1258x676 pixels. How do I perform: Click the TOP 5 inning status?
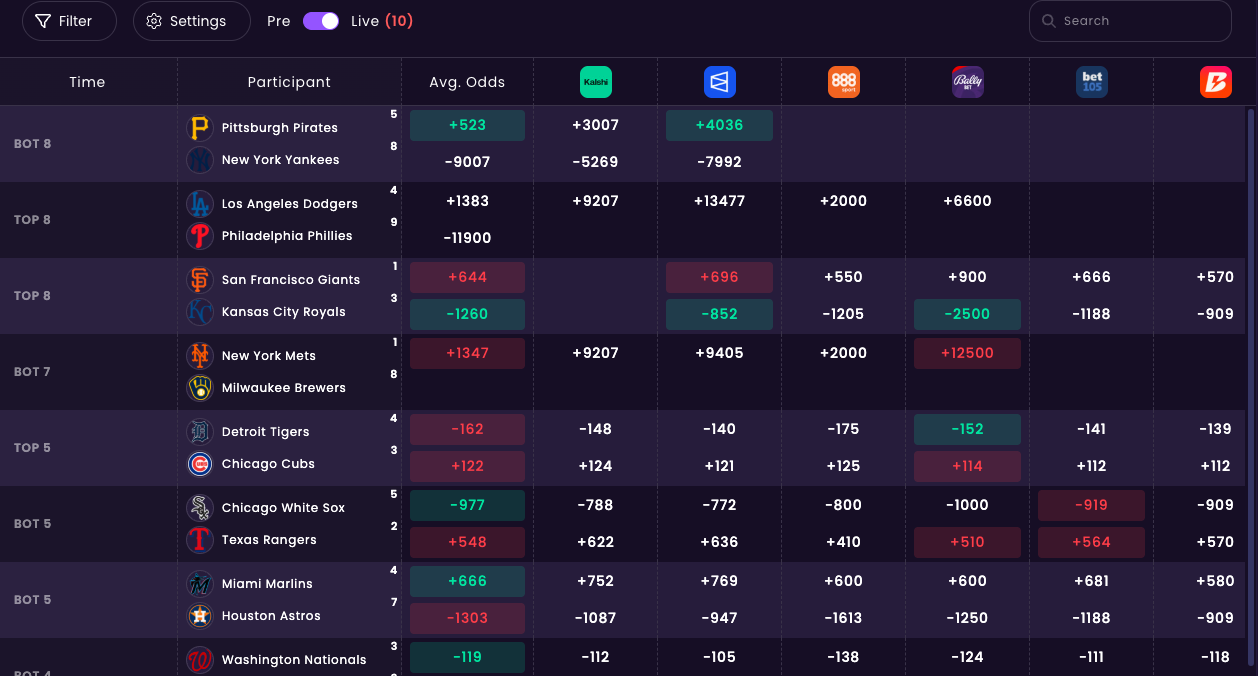point(32,448)
